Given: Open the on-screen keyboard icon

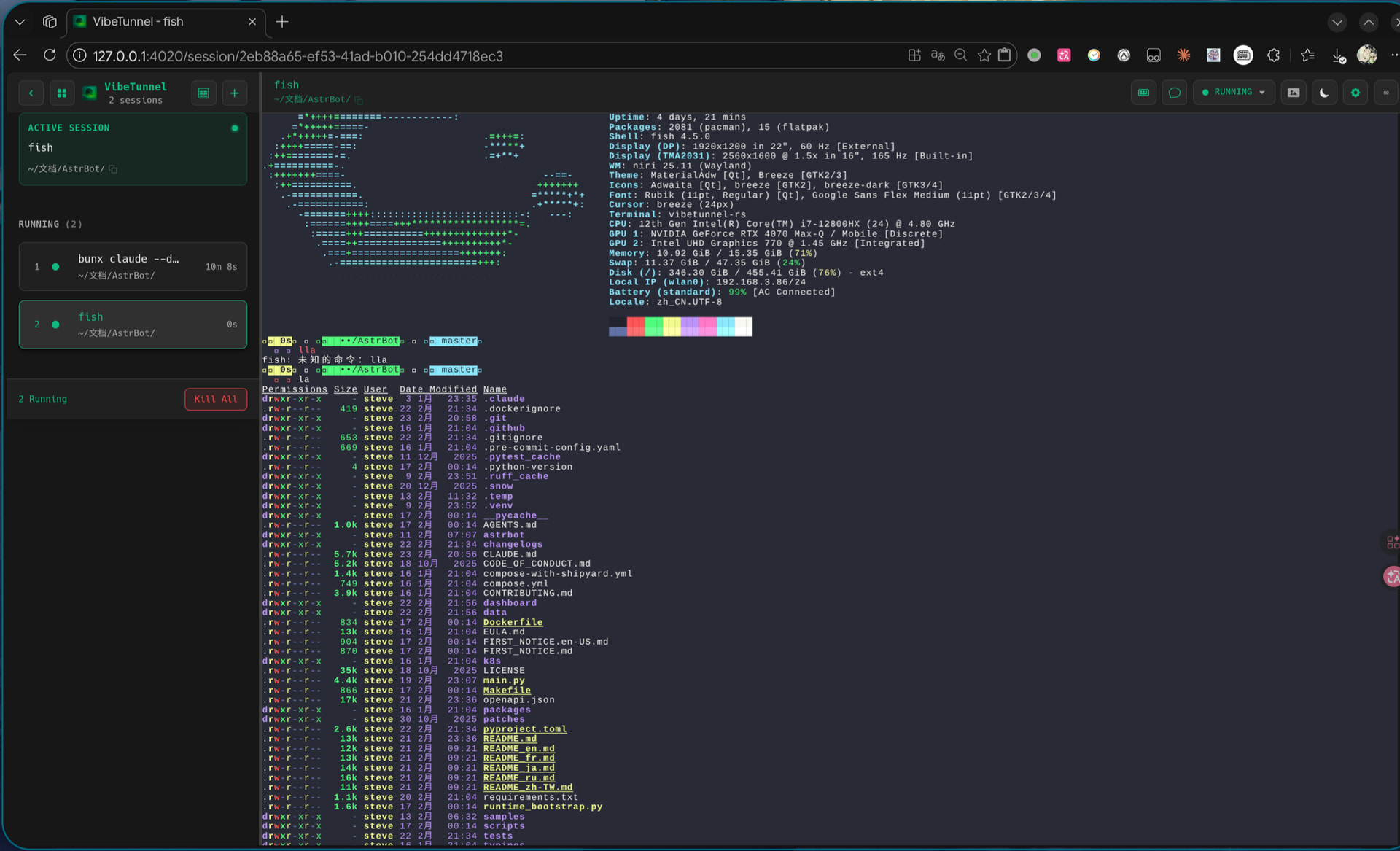Looking at the screenshot, I should point(1143,93).
